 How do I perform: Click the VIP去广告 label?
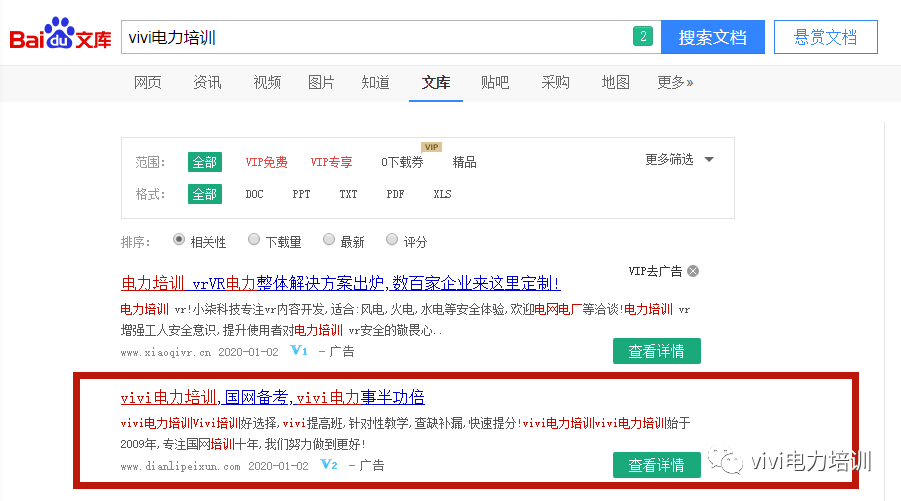[x=655, y=271]
